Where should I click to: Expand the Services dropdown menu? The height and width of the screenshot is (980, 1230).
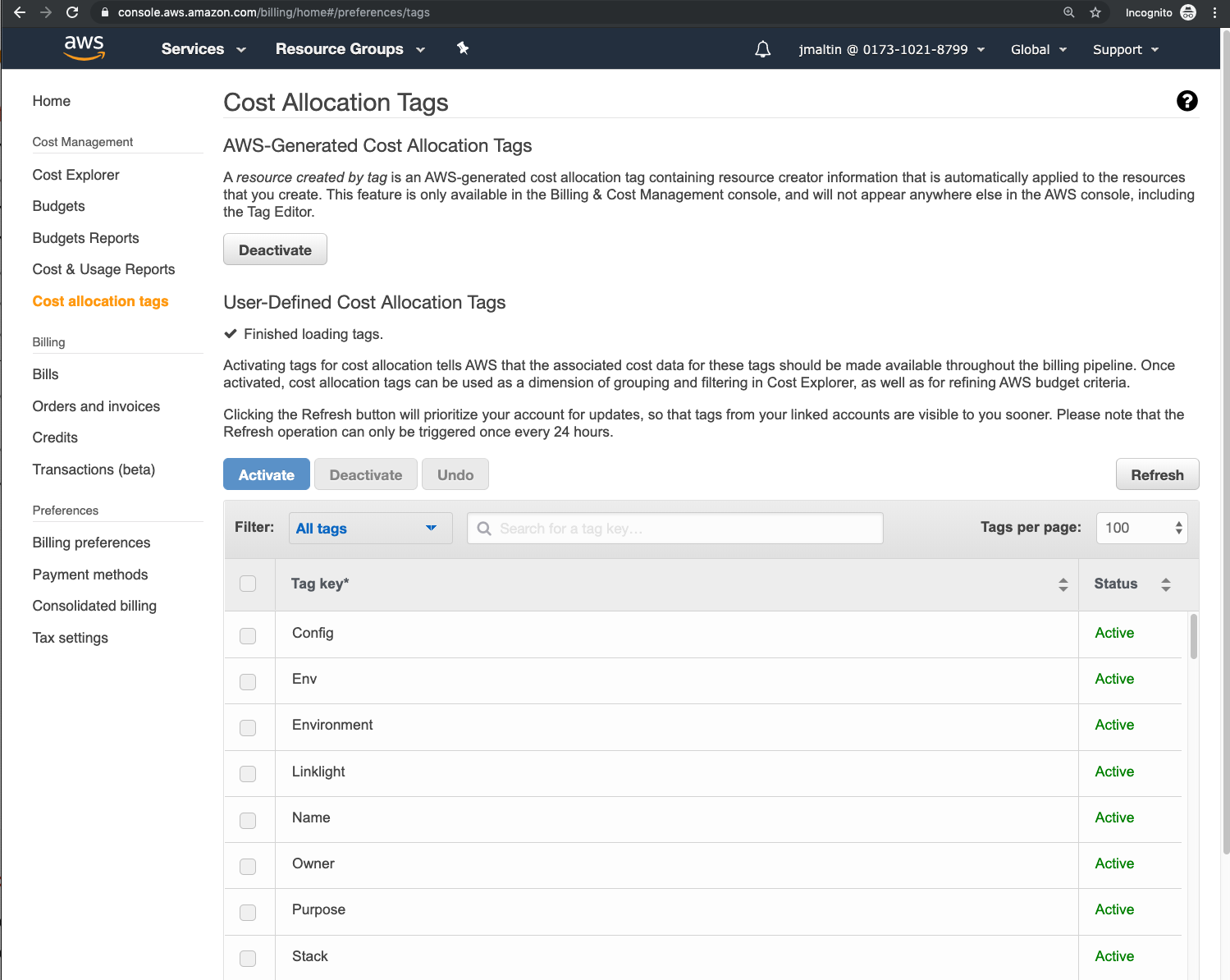tap(203, 49)
